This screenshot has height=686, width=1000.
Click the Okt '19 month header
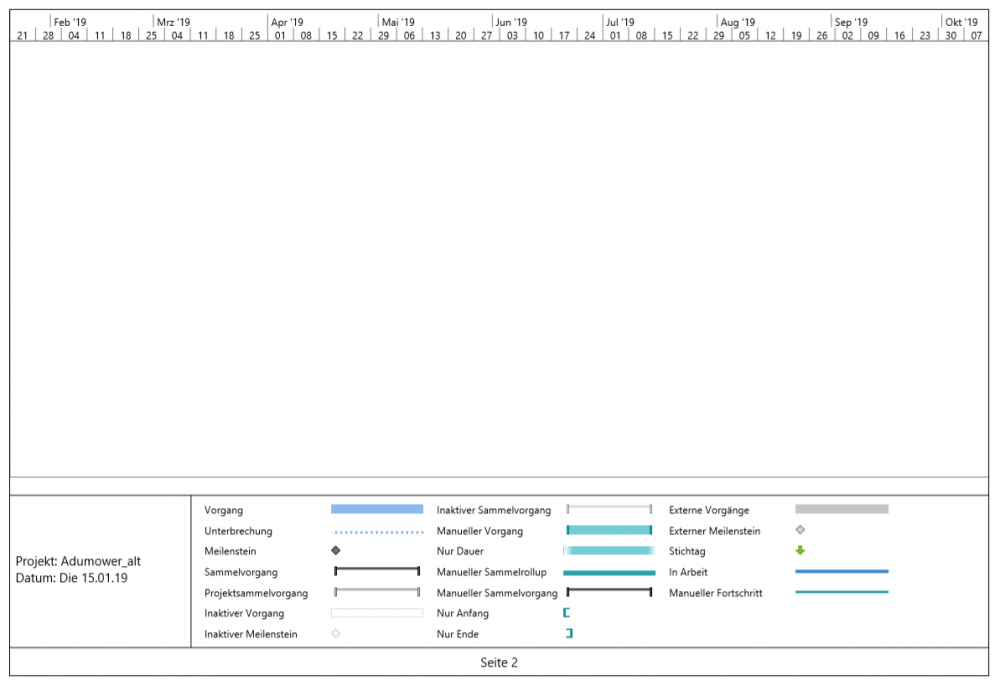click(961, 22)
